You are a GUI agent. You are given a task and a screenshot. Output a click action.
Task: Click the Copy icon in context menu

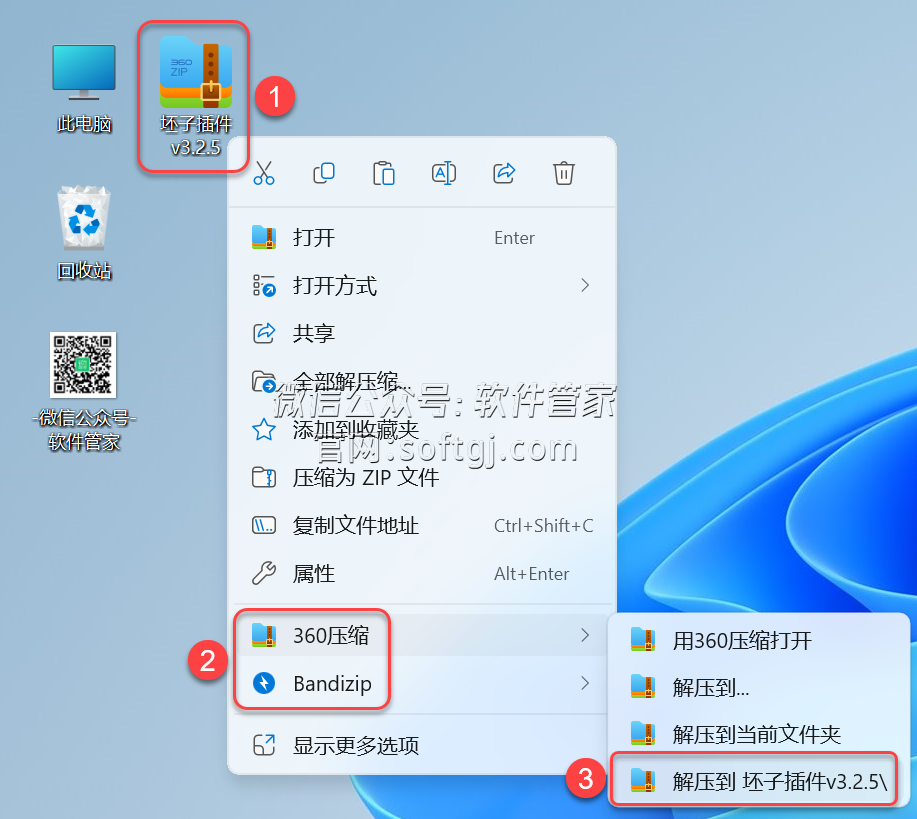[x=324, y=173]
